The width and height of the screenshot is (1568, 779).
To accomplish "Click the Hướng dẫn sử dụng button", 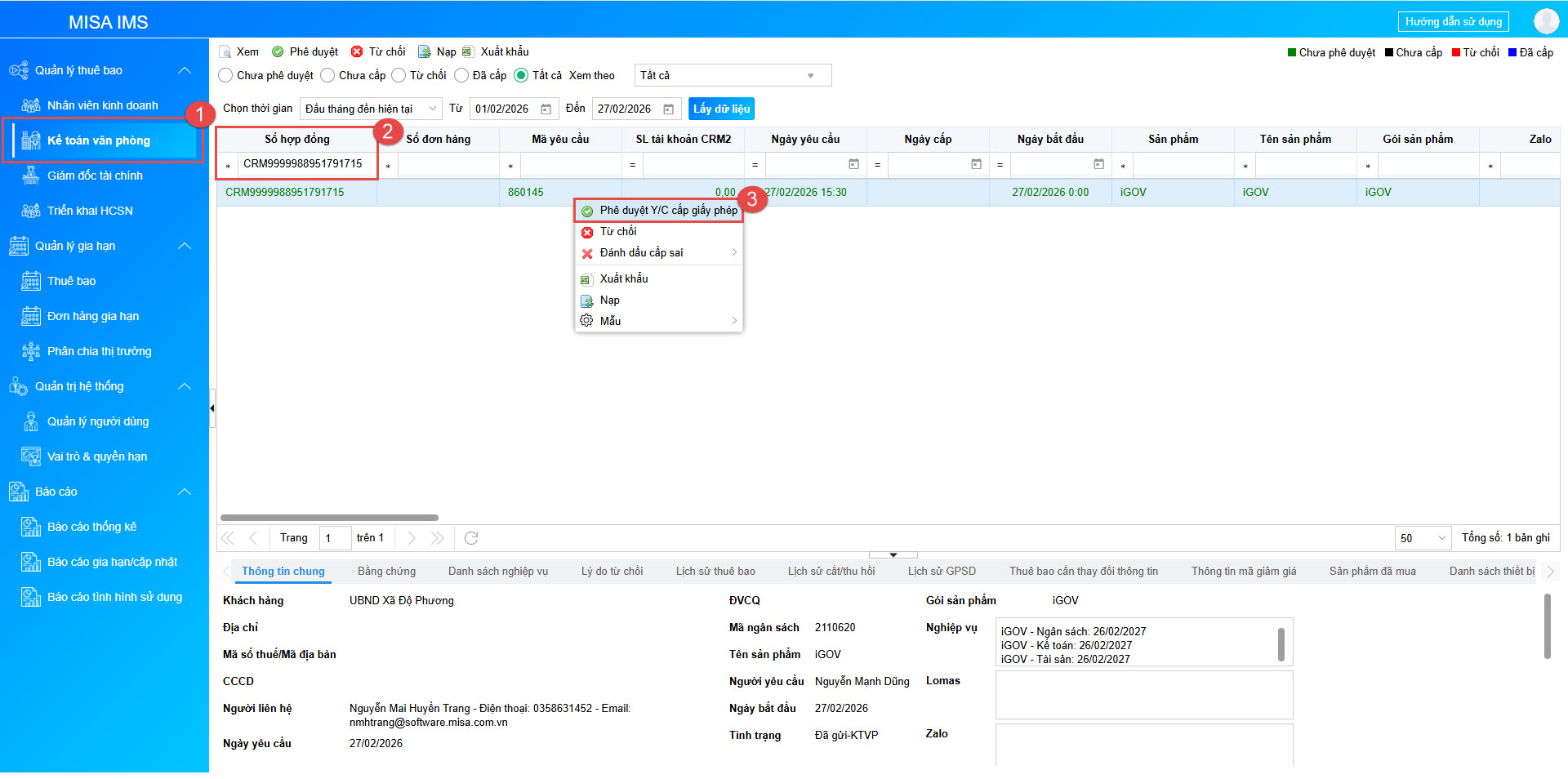I will 1453,22.
